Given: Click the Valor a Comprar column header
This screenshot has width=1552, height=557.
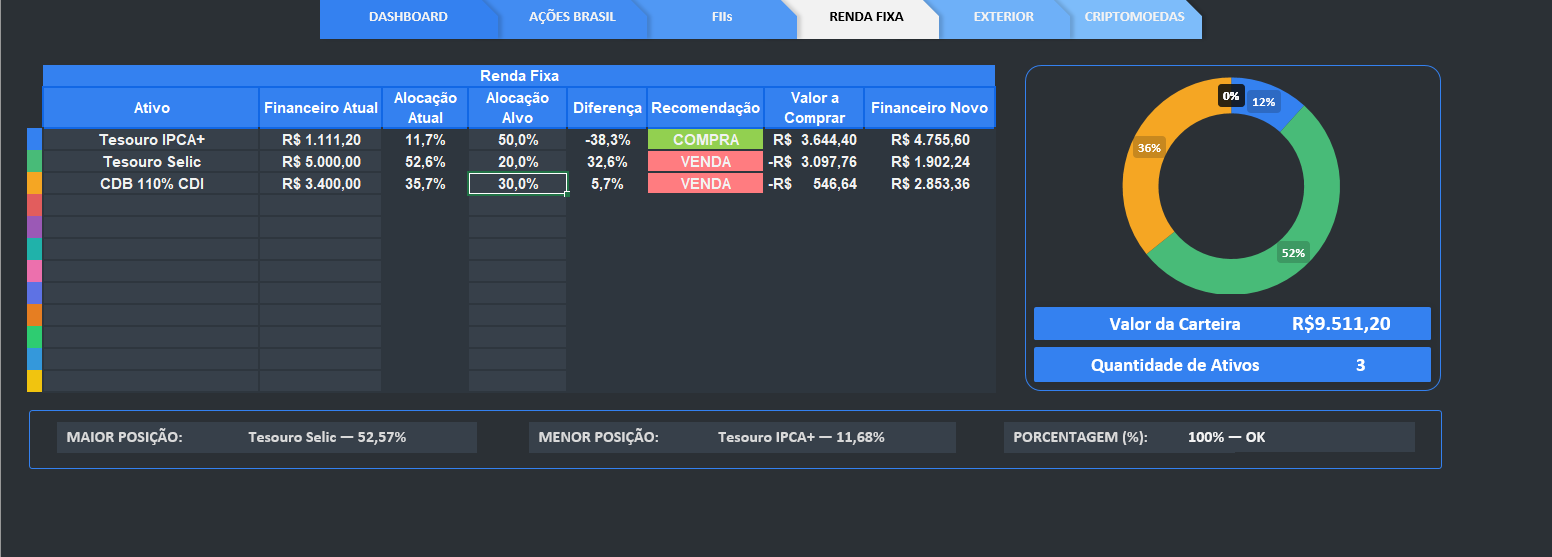Looking at the screenshot, I should (x=814, y=108).
